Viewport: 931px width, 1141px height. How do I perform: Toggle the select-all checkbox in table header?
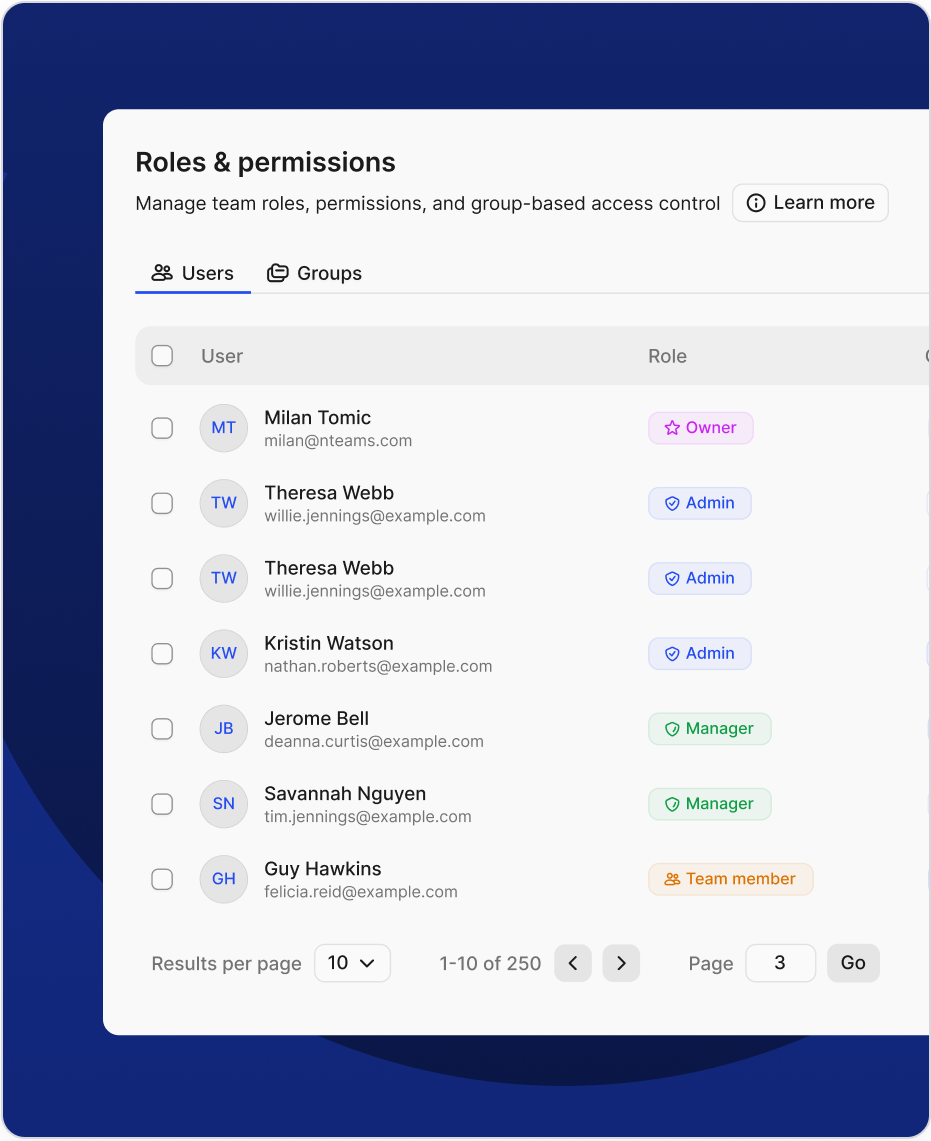click(x=162, y=356)
